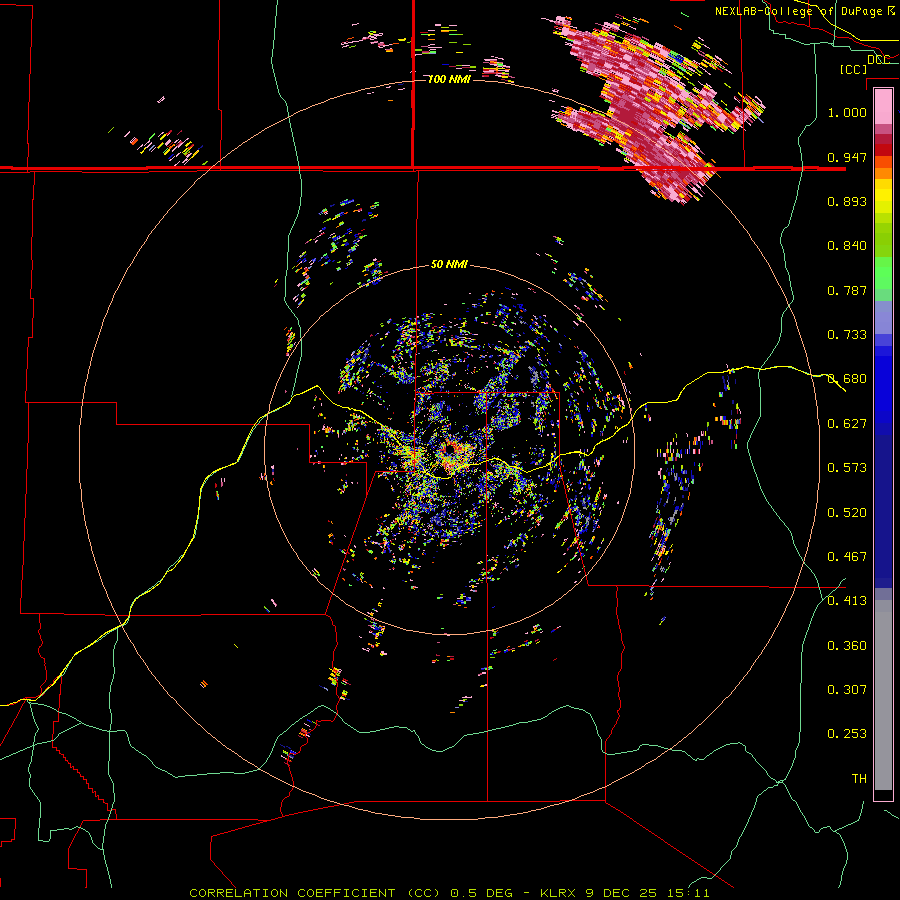
Task: Click the 100 NMI range ring label
Action: [449, 79]
